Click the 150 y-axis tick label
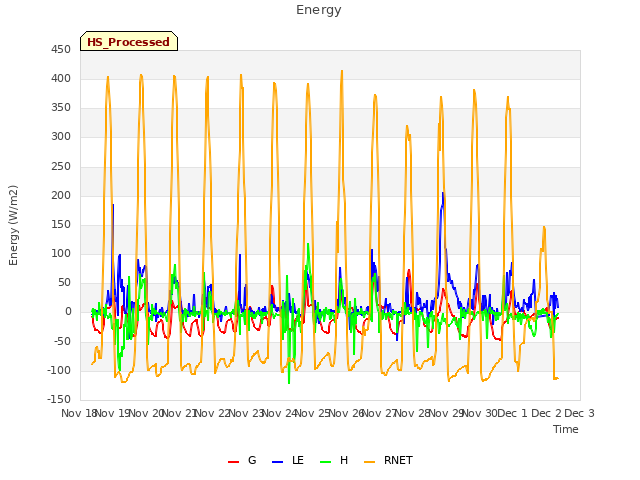Viewport: 640px width, 480px height. coord(61,224)
